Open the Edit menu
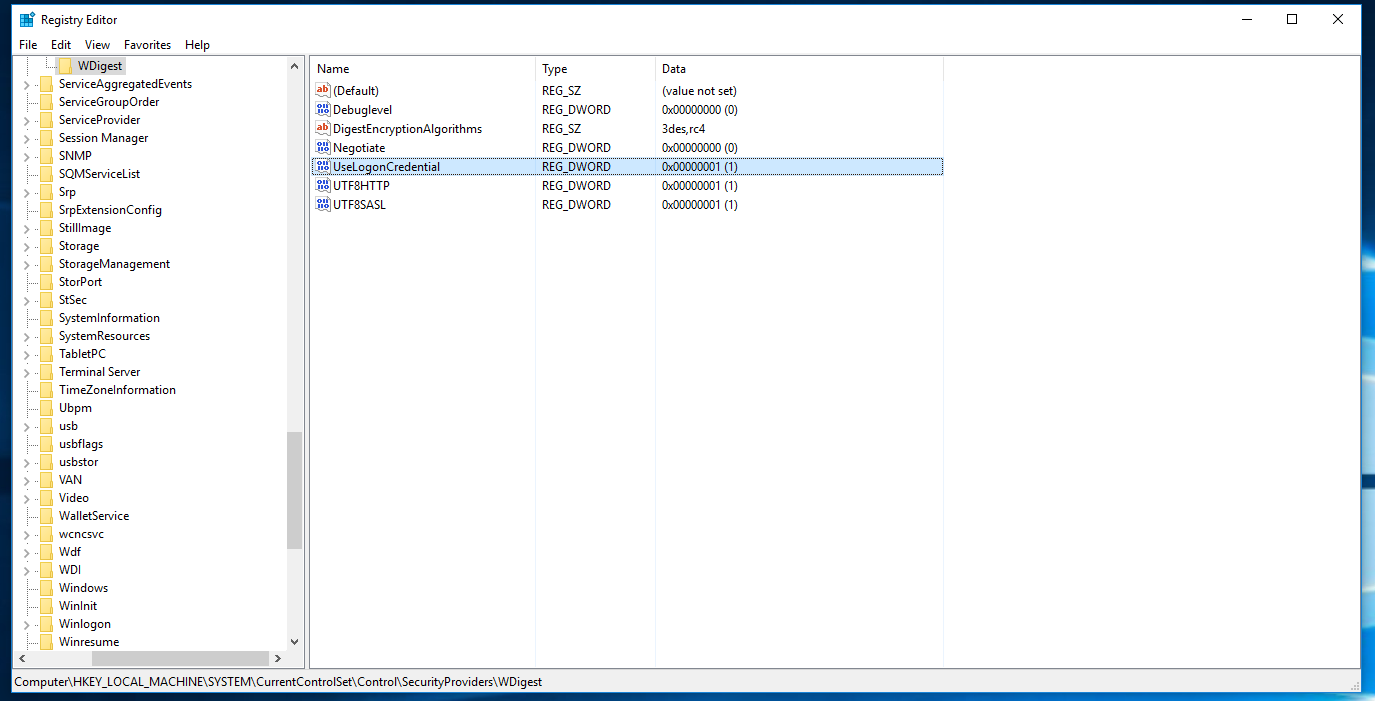 pos(61,45)
